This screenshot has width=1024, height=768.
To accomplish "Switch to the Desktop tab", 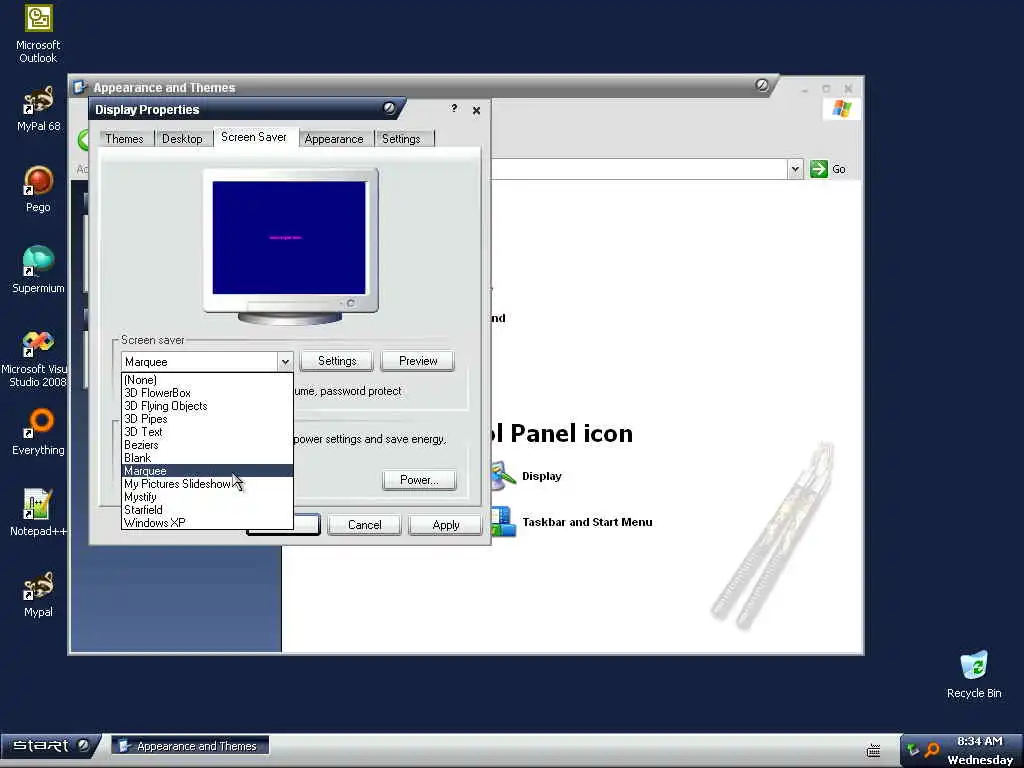I will pyautogui.click(x=182, y=138).
